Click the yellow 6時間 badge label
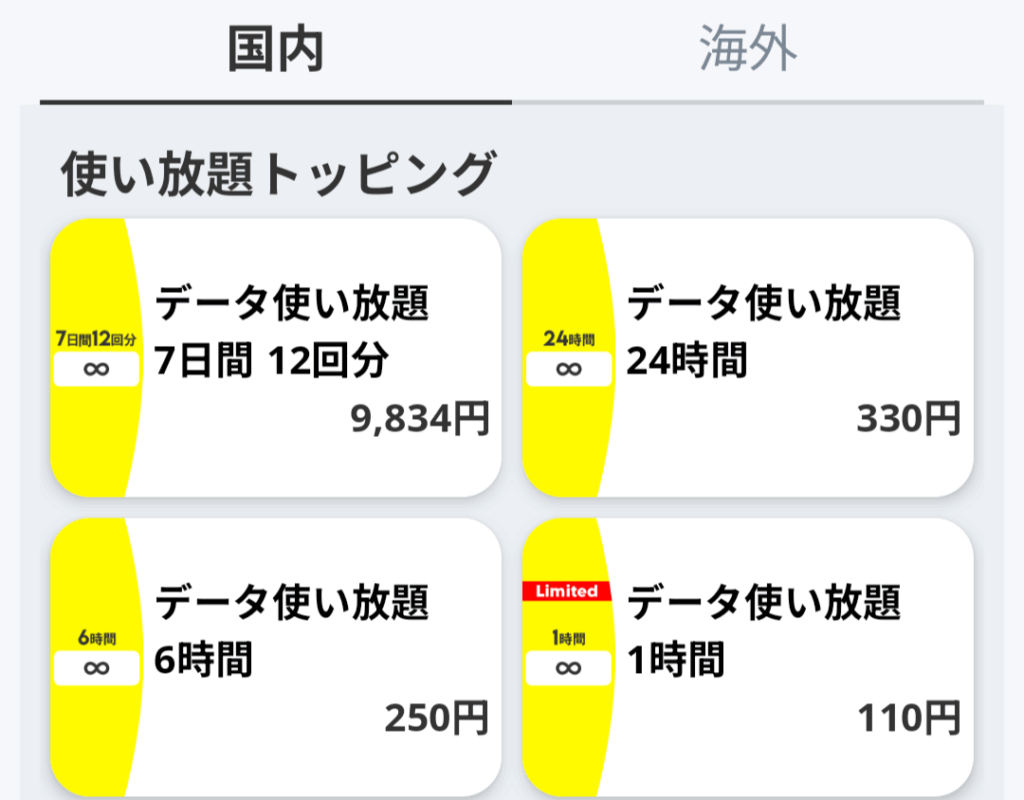 click(97, 637)
